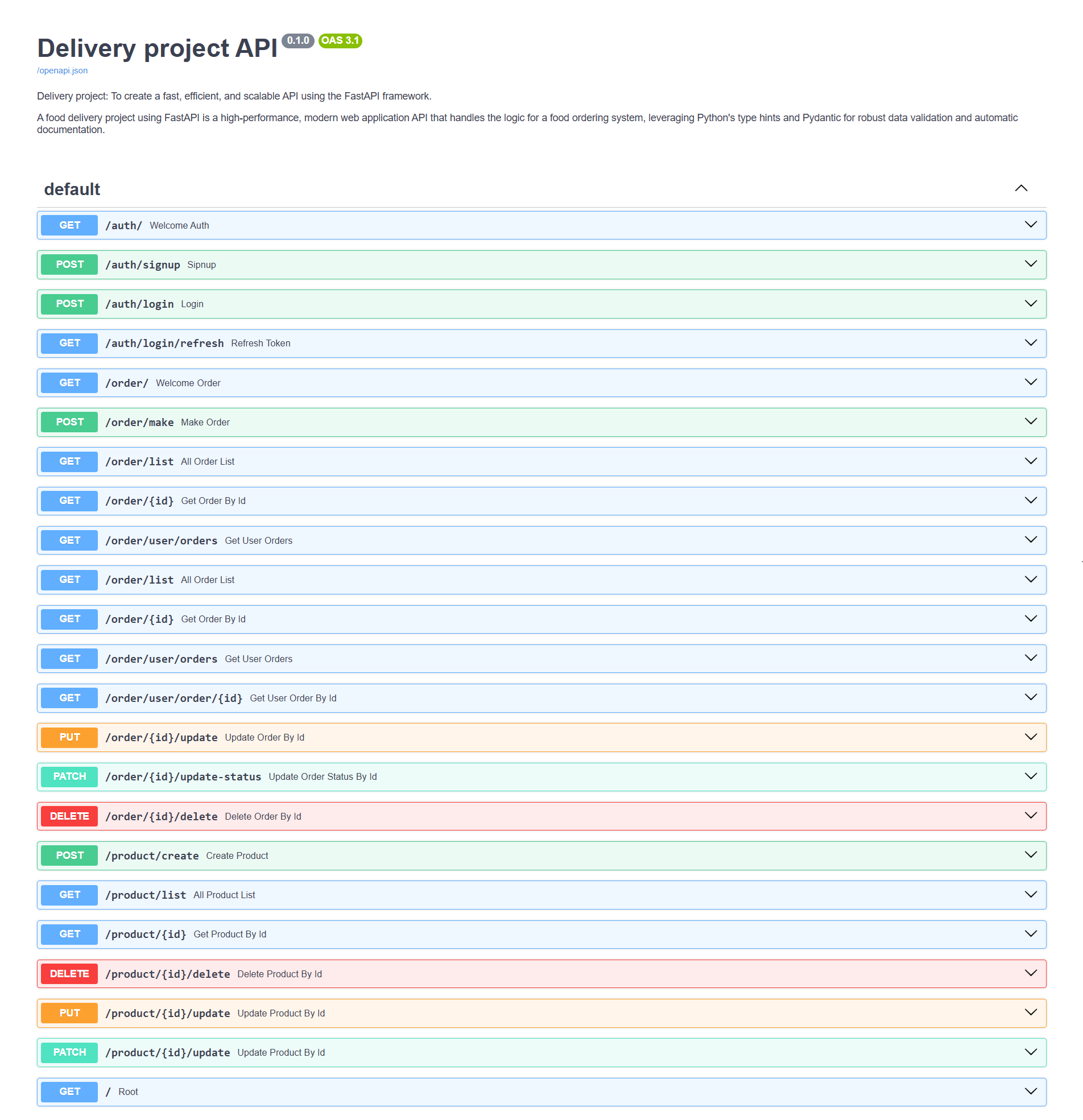Click the DELETE badge on /product/{id}/delete
1083x1120 pixels.
click(69, 973)
